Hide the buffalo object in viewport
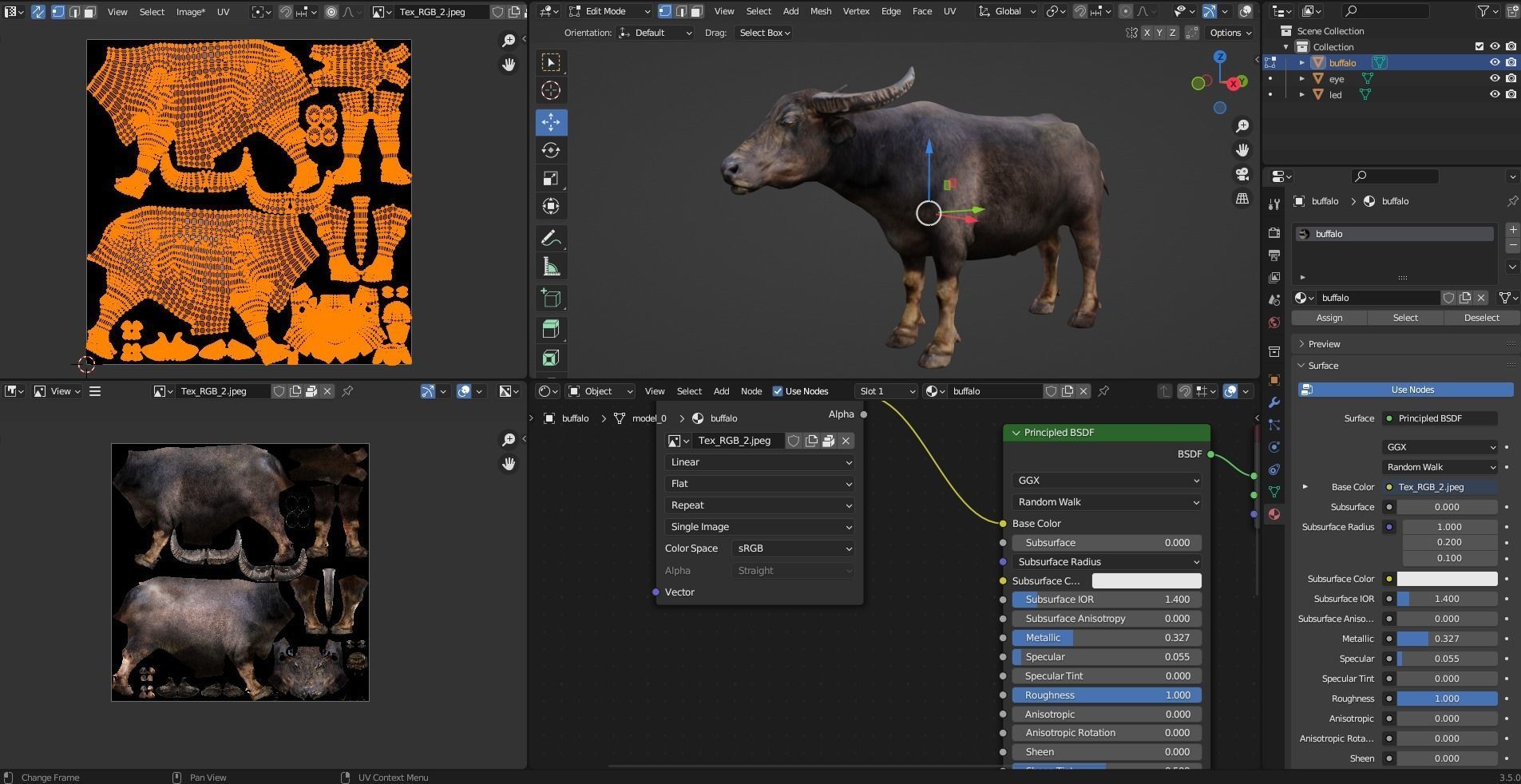 click(x=1495, y=62)
